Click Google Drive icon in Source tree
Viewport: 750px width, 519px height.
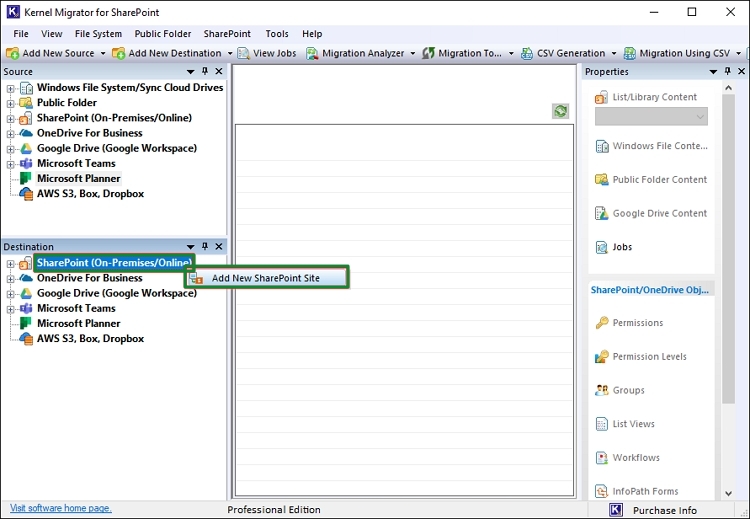[26, 148]
